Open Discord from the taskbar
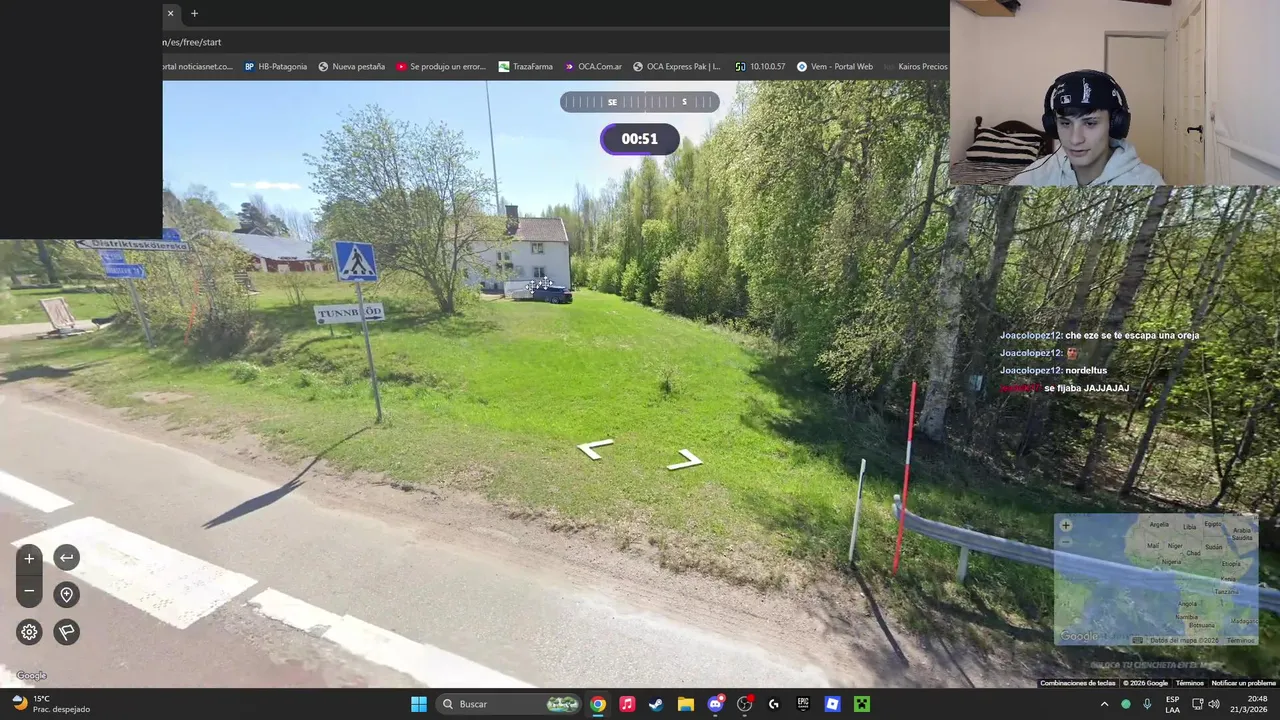Screen dimensions: 1280x720 [715, 704]
